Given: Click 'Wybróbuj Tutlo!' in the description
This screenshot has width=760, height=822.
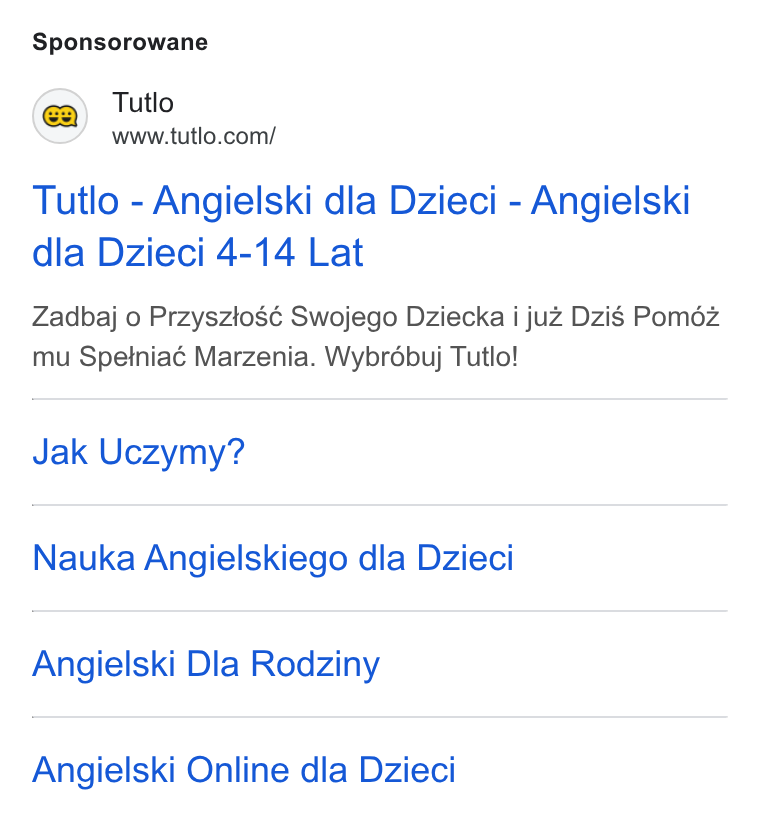Looking at the screenshot, I should pos(421,357).
